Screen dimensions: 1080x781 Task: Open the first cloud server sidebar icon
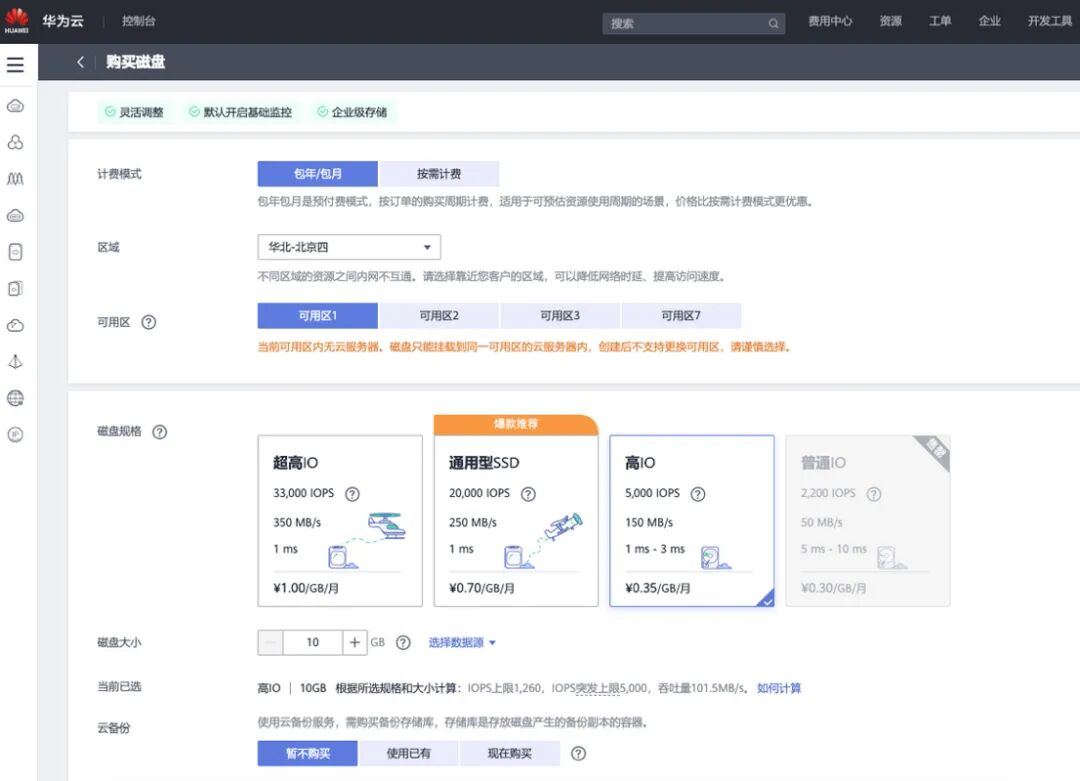(x=15, y=106)
